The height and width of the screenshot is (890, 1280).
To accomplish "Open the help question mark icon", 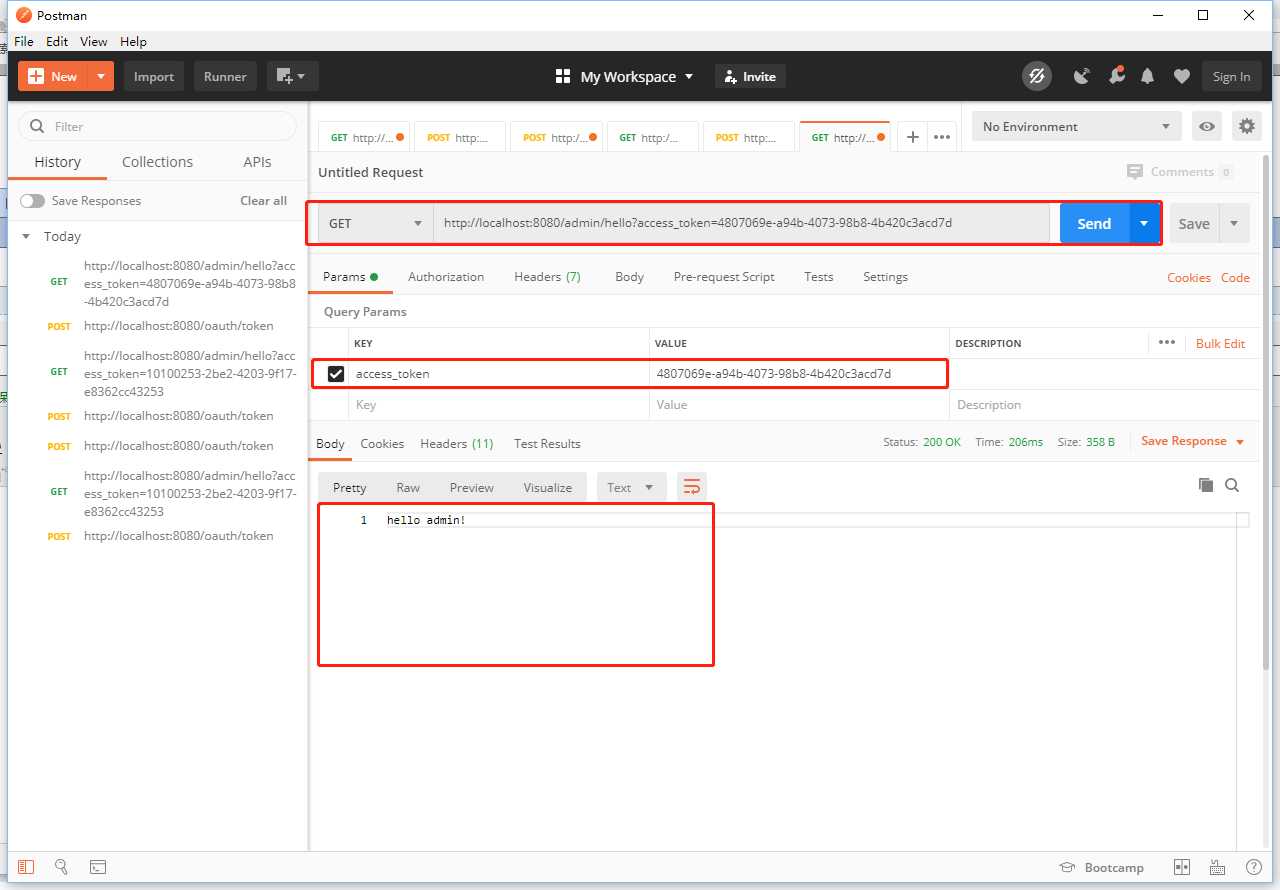I will 1253,867.
